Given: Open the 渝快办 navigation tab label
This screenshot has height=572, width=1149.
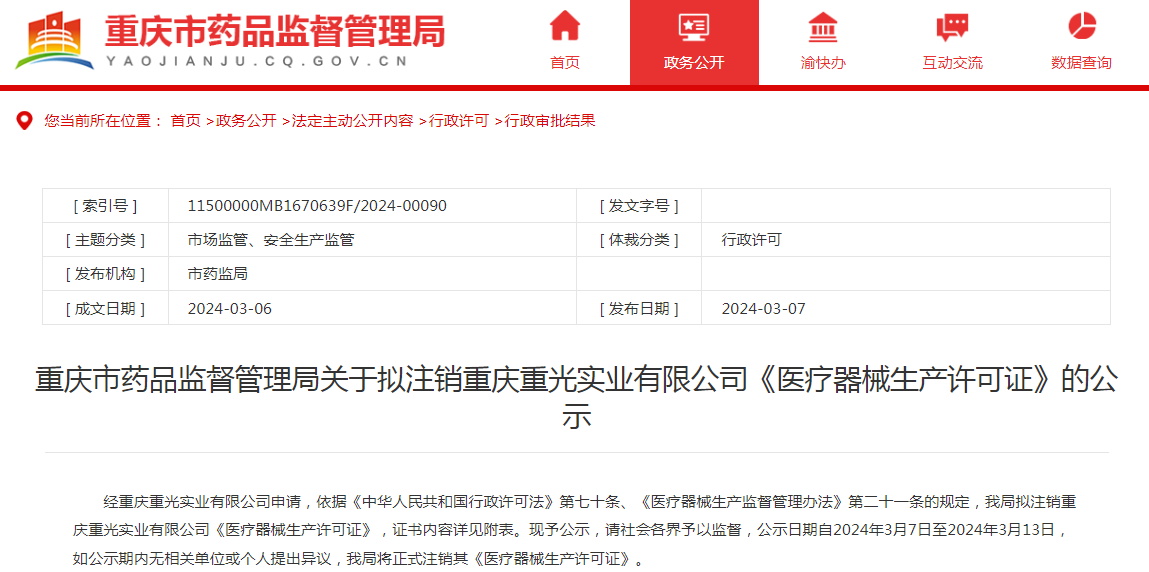Looking at the screenshot, I should tap(823, 63).
